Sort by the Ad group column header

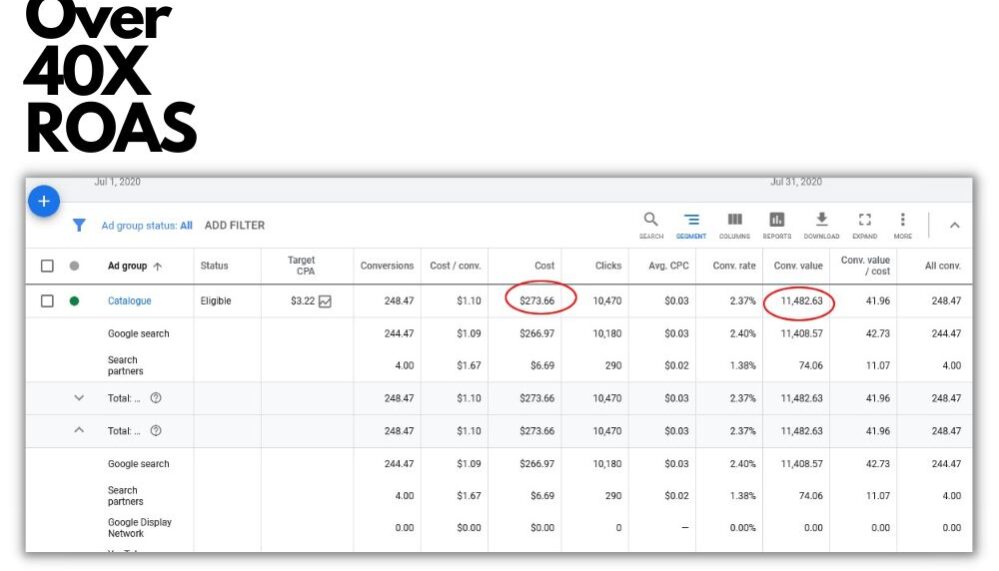tap(127, 266)
